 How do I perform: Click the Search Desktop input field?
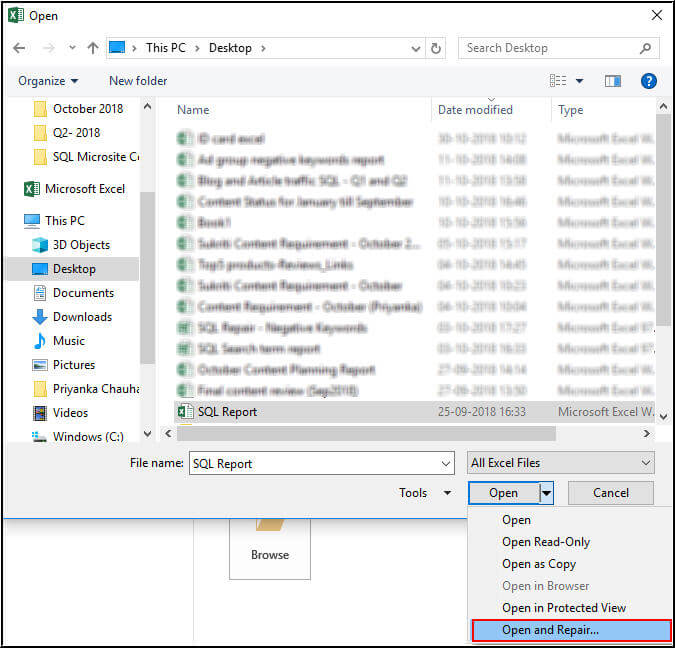pos(548,48)
